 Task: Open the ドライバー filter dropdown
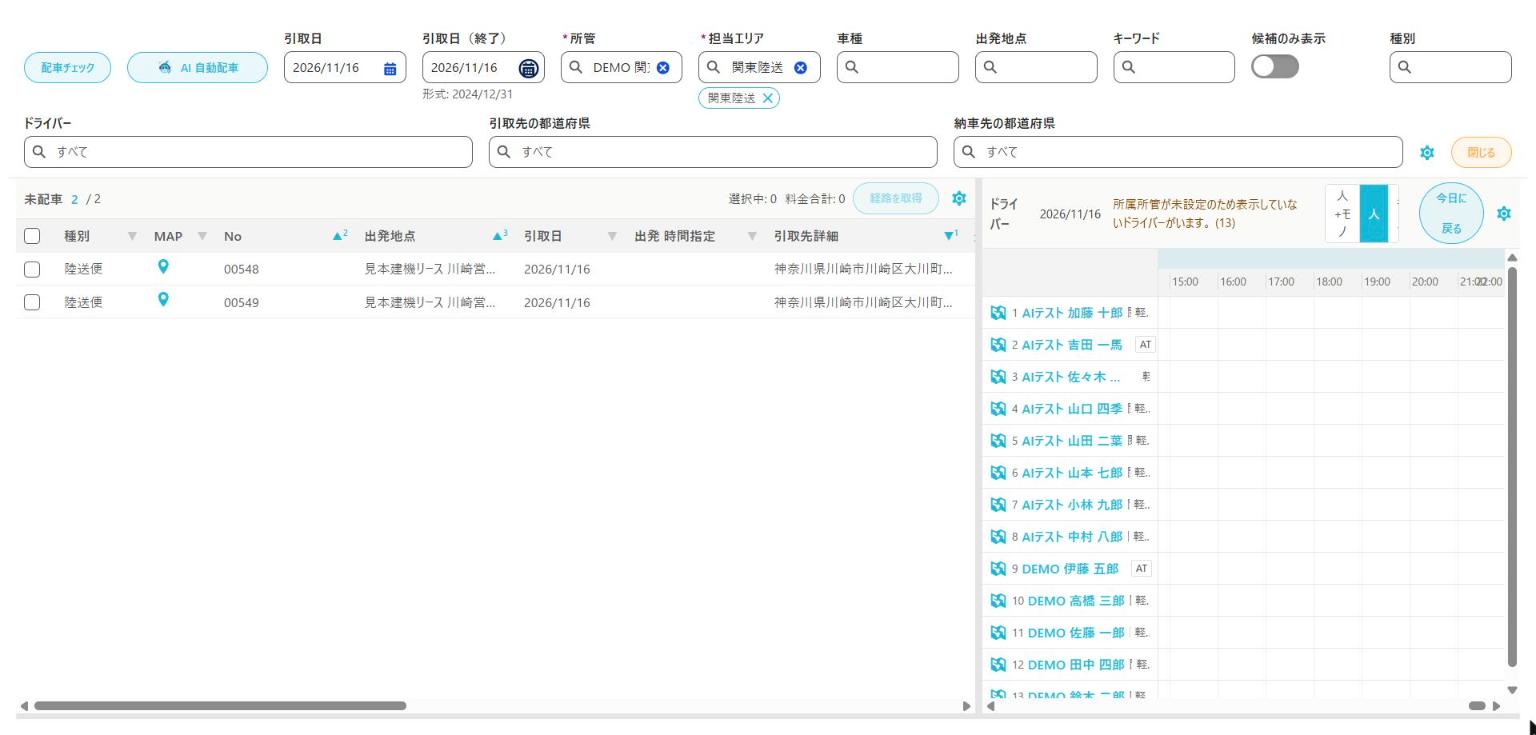[x=248, y=152]
